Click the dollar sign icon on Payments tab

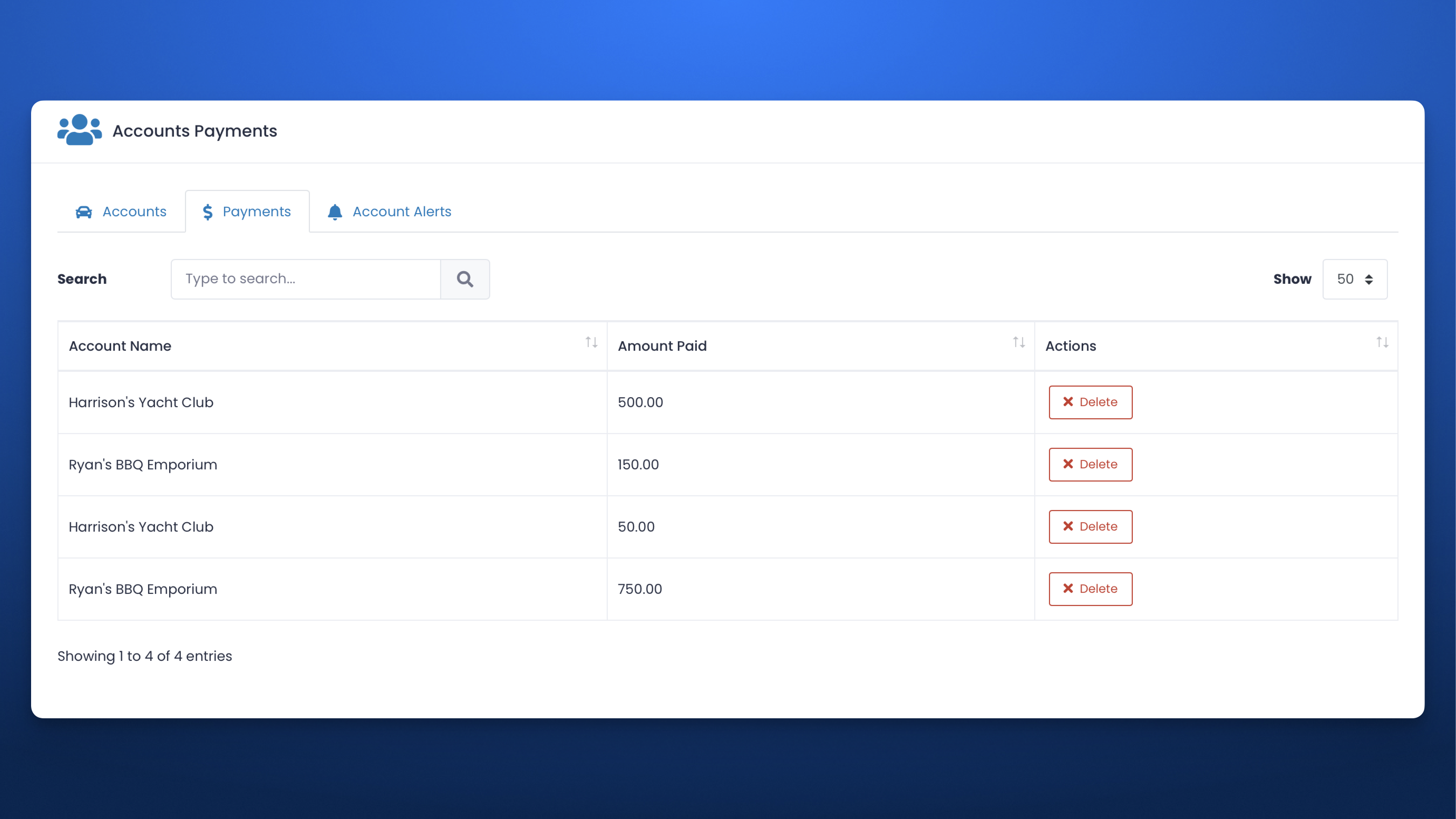(x=207, y=211)
